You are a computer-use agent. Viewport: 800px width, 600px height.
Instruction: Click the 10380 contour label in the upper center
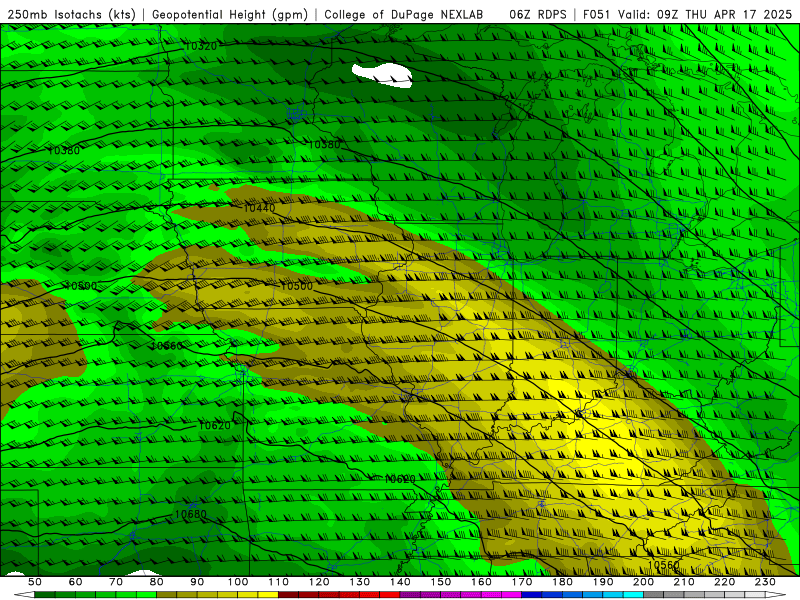pos(324,145)
